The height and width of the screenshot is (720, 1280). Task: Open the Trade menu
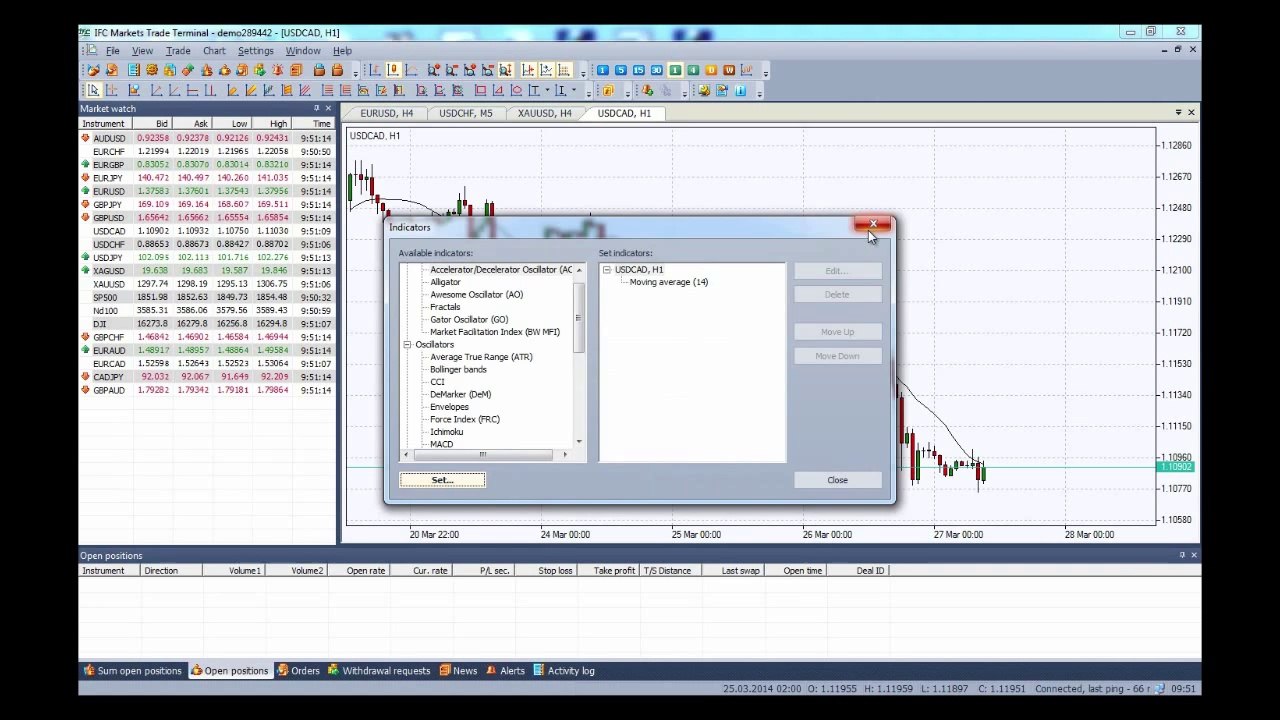point(178,51)
